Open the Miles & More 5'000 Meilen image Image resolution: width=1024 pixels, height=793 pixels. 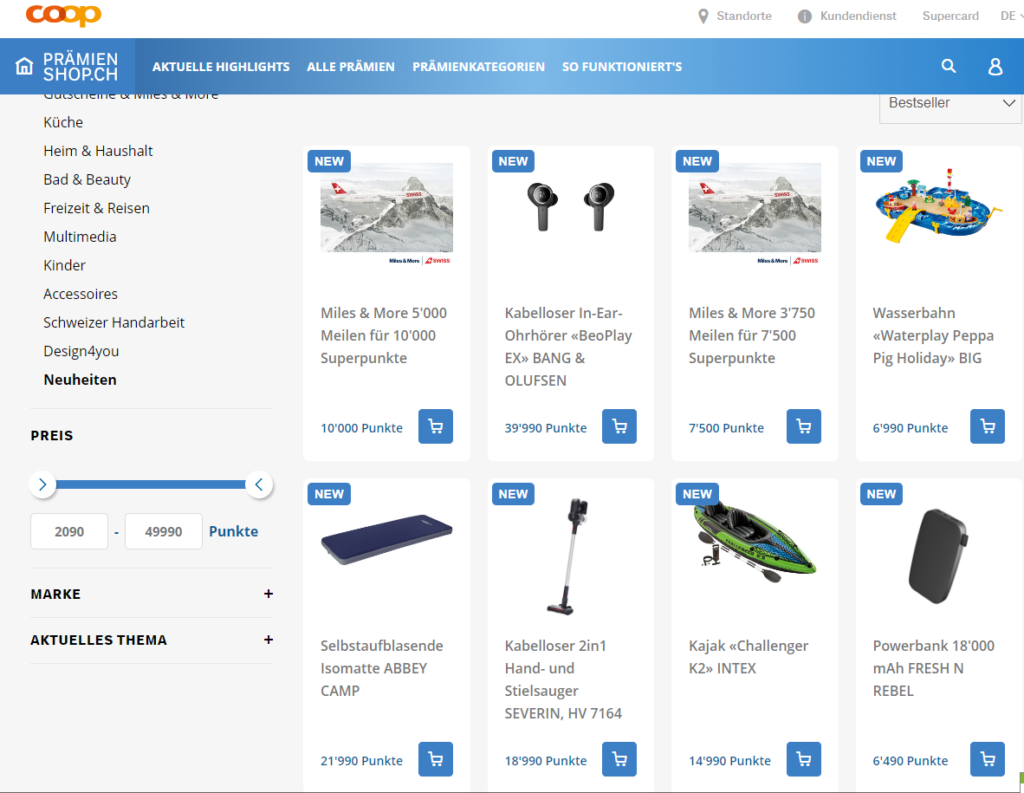pyautogui.click(x=387, y=214)
